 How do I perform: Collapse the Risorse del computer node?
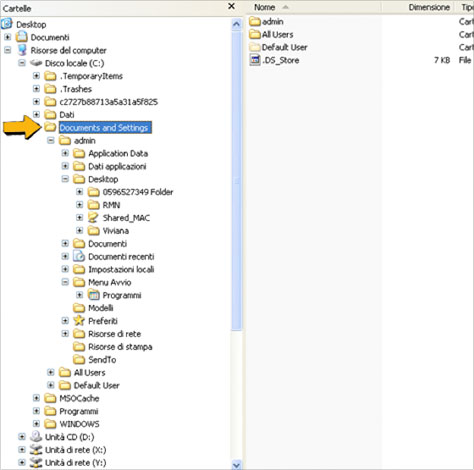coord(7,50)
